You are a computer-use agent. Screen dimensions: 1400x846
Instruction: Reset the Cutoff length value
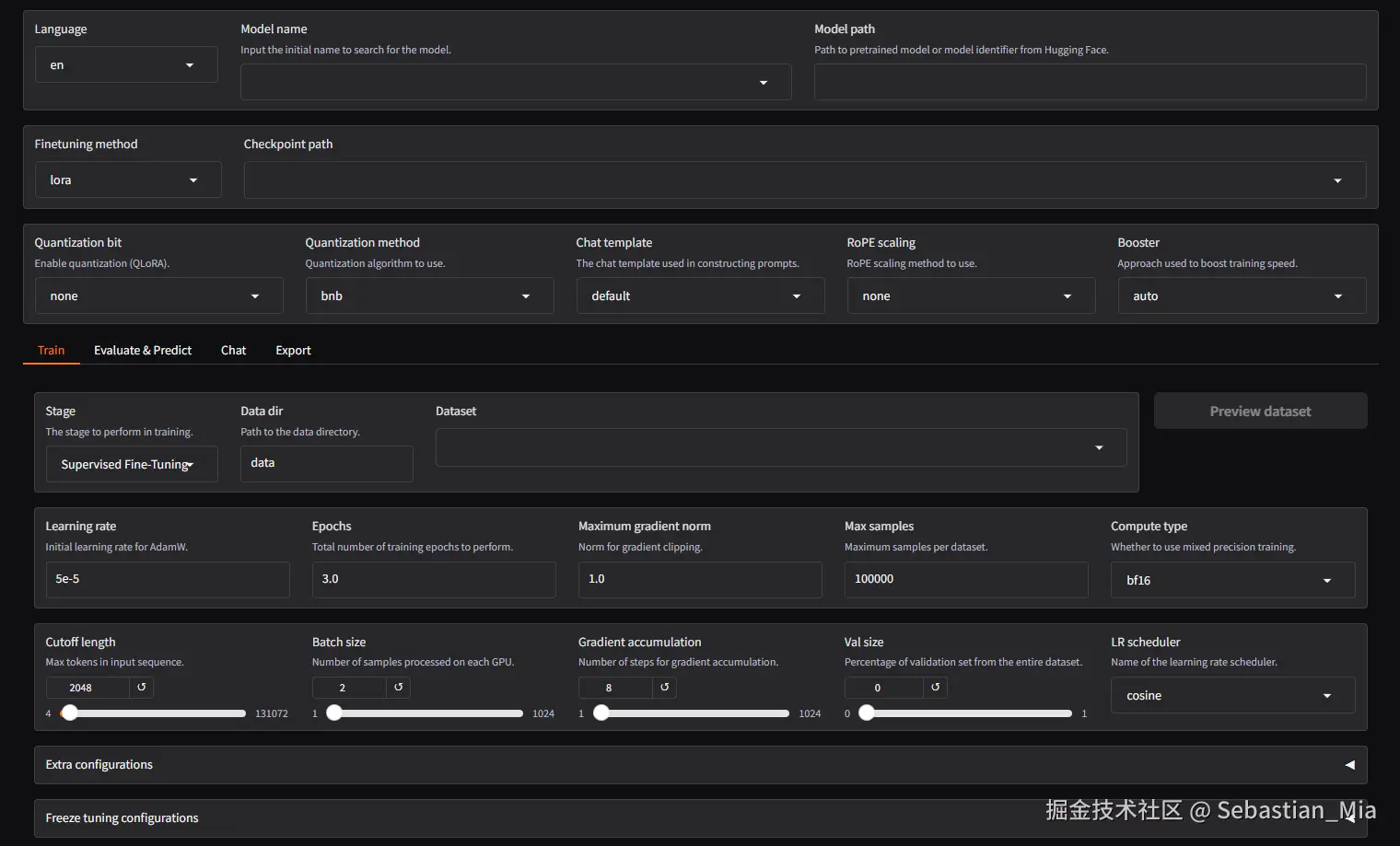[x=142, y=688]
